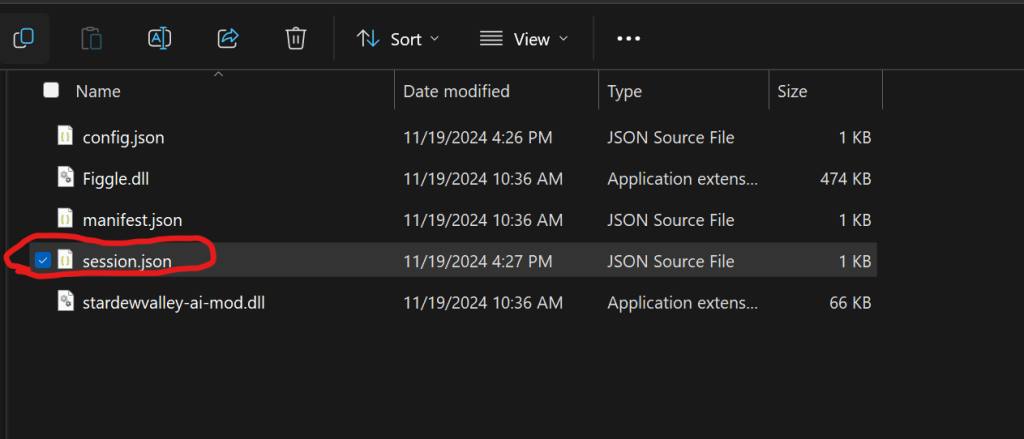Select the manifest.json file name
Screen dimensions: 1024x439
pos(132,219)
